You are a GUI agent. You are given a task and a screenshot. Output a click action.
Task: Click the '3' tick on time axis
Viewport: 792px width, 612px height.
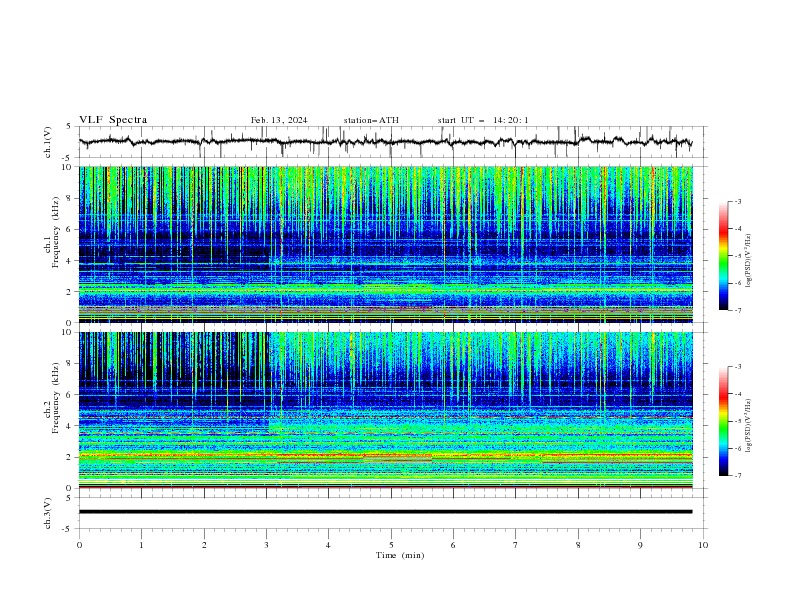[x=266, y=545]
